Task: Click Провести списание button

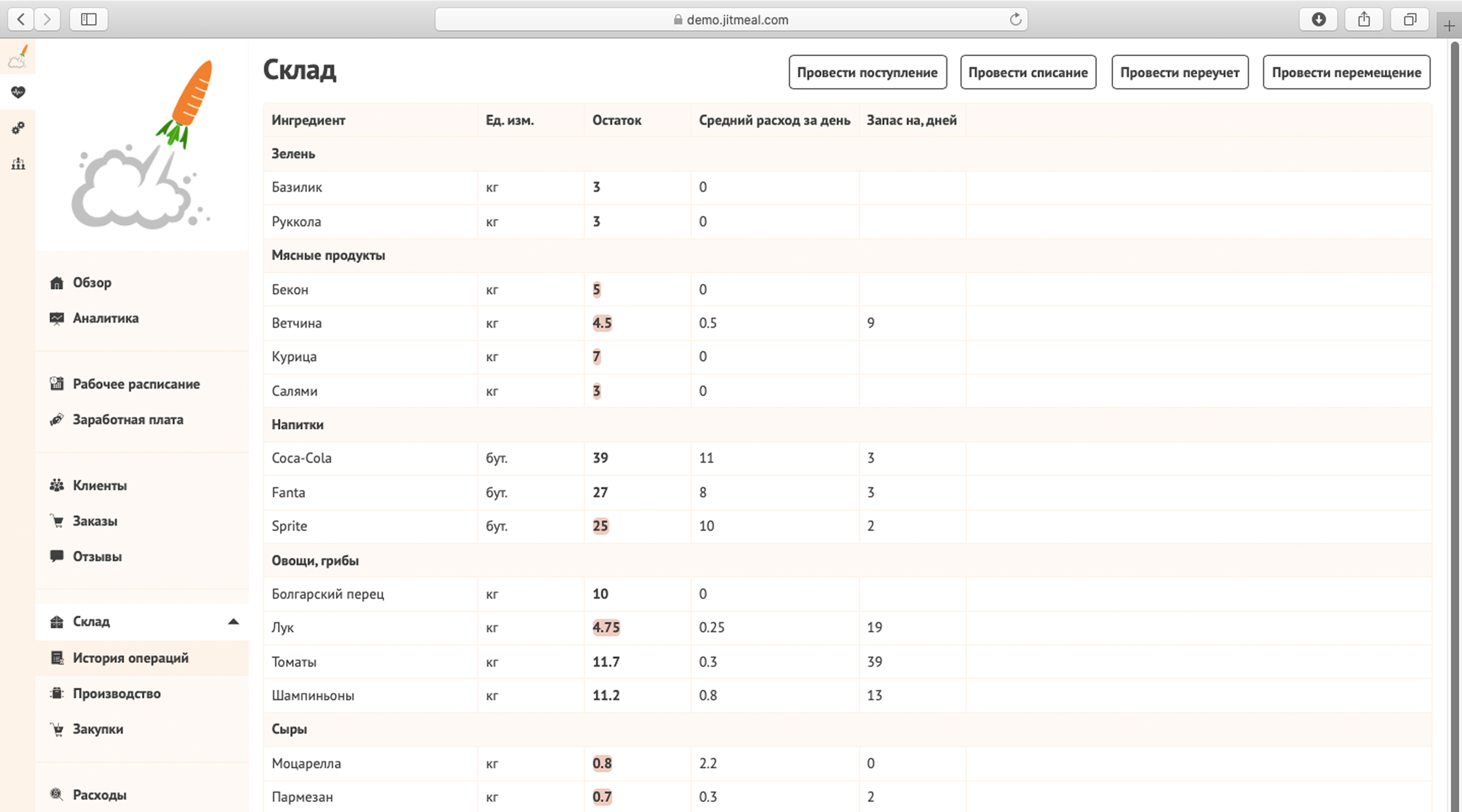Action: (x=1028, y=72)
